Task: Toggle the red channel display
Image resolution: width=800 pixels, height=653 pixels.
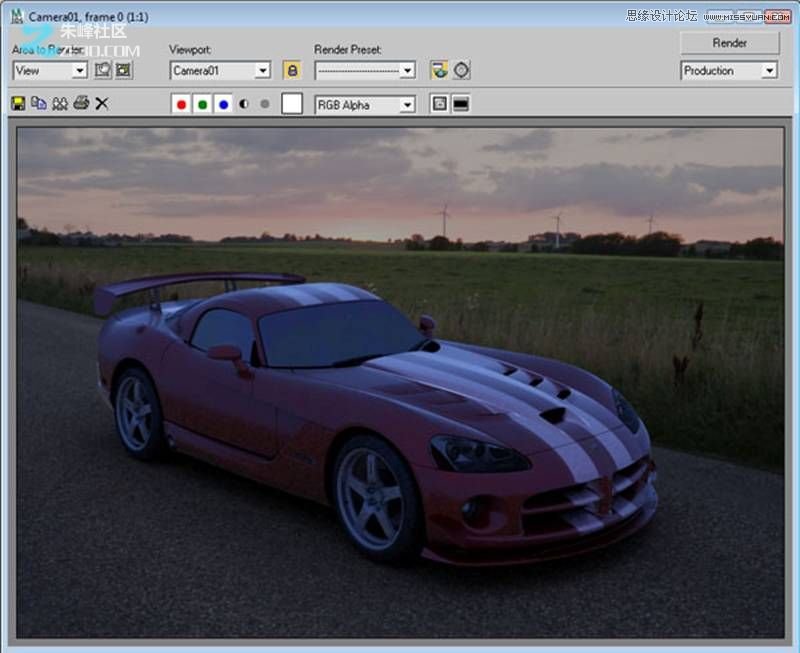Action: click(x=181, y=104)
